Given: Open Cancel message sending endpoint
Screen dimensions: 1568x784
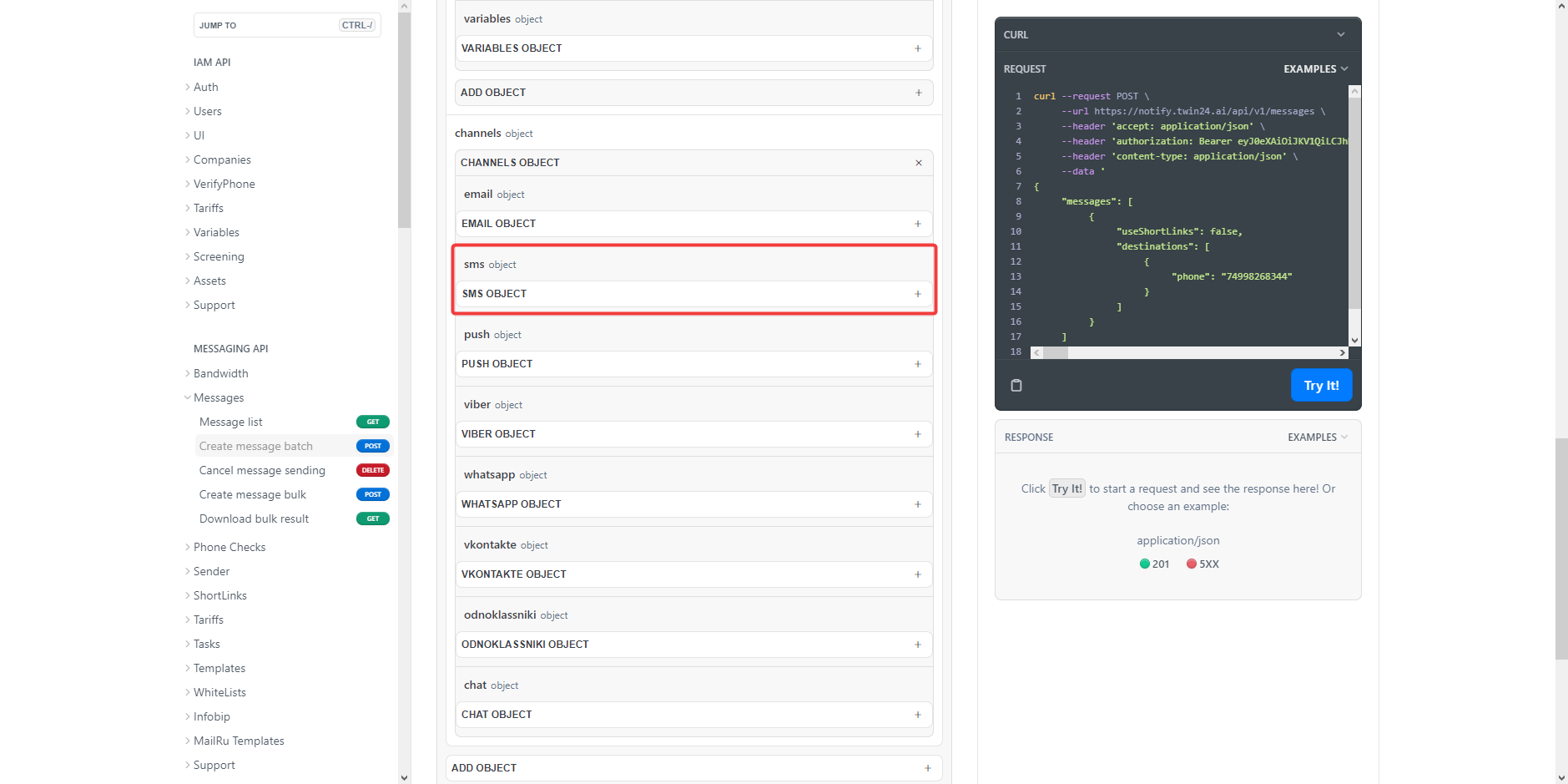Looking at the screenshot, I should [x=294, y=470].
